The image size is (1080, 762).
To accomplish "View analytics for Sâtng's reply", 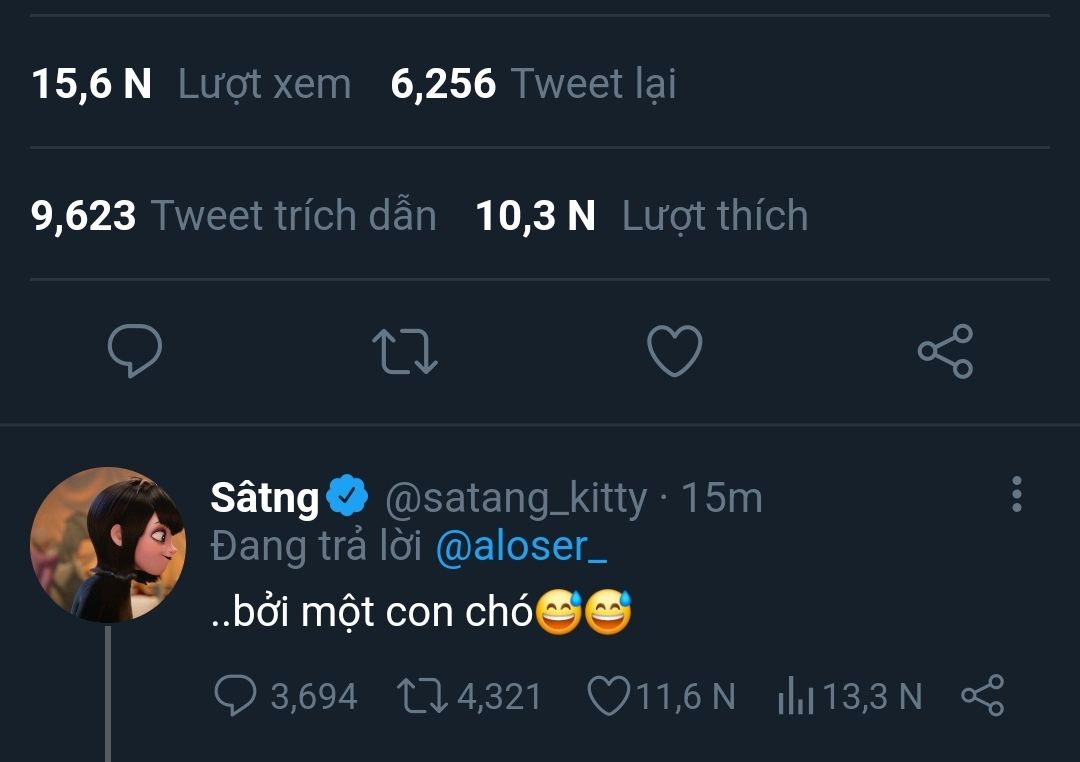I will click(x=796, y=697).
